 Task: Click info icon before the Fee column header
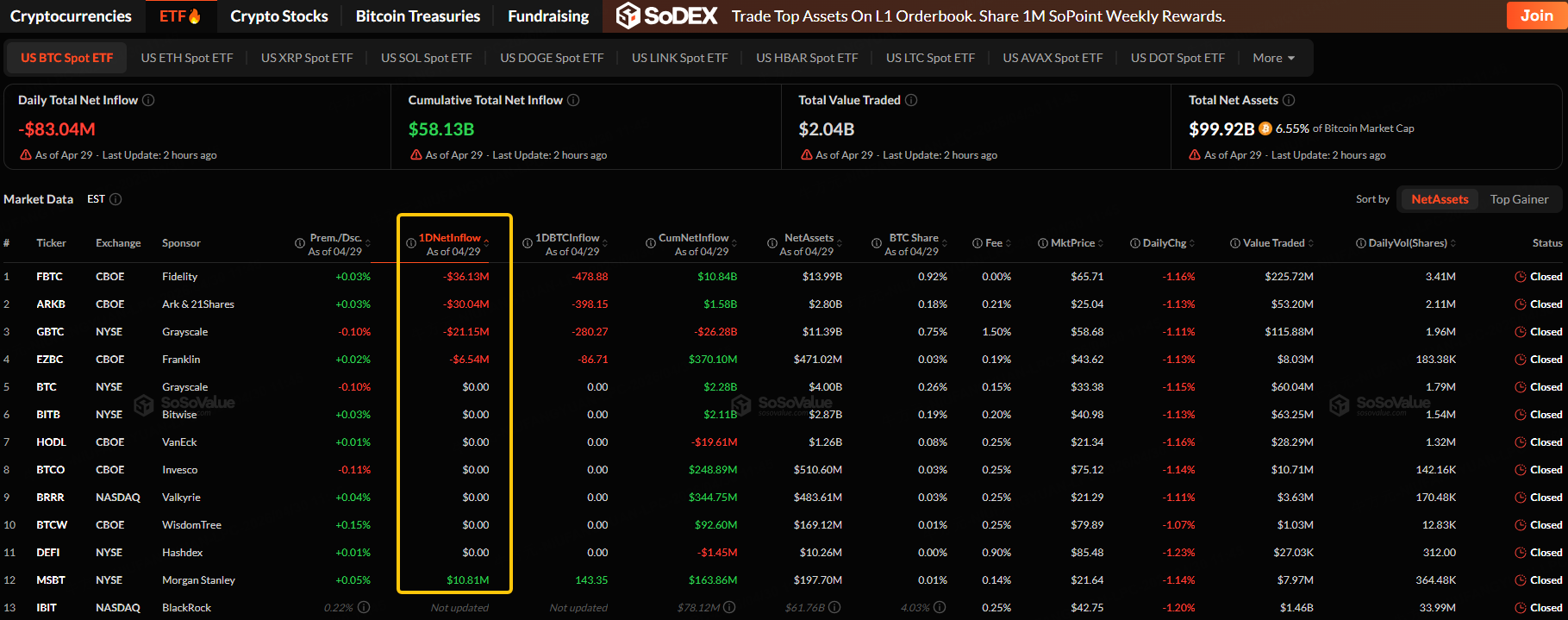(x=978, y=243)
